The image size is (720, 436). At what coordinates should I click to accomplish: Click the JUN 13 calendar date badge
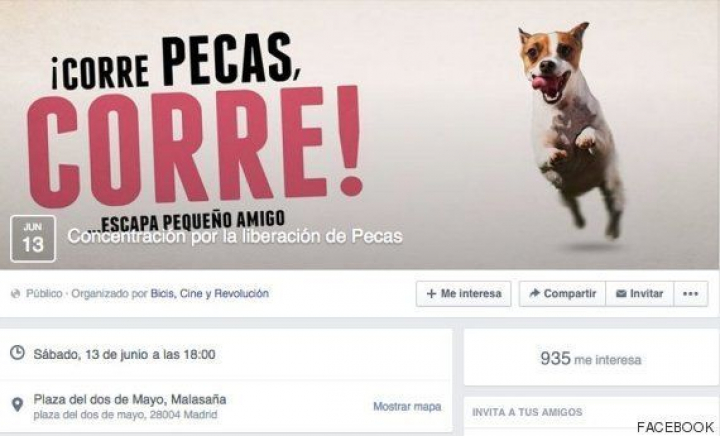coord(33,239)
